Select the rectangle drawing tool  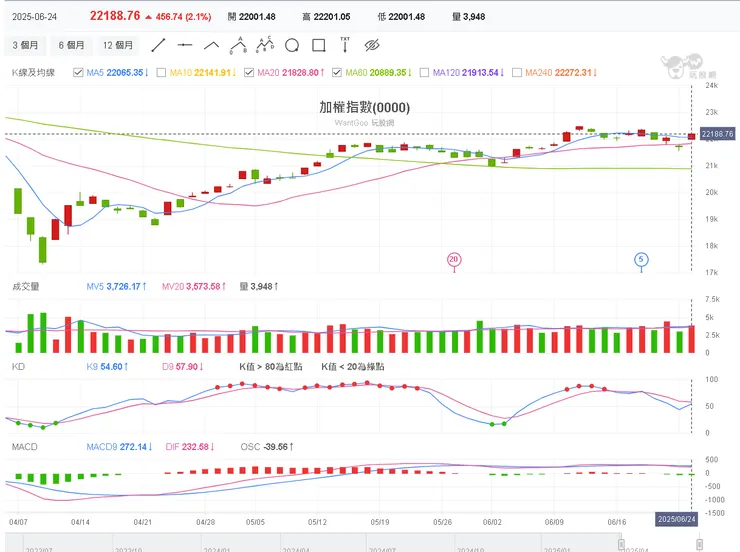[319, 45]
